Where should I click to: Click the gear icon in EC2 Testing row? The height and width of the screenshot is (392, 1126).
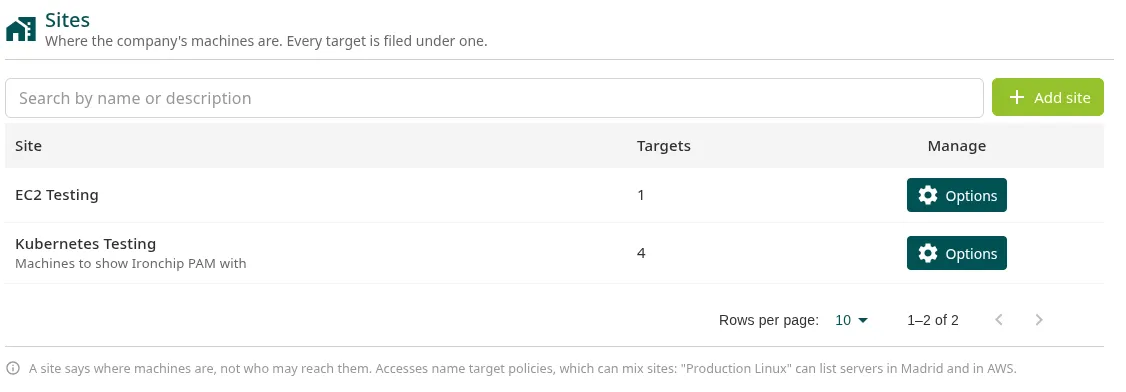point(928,195)
